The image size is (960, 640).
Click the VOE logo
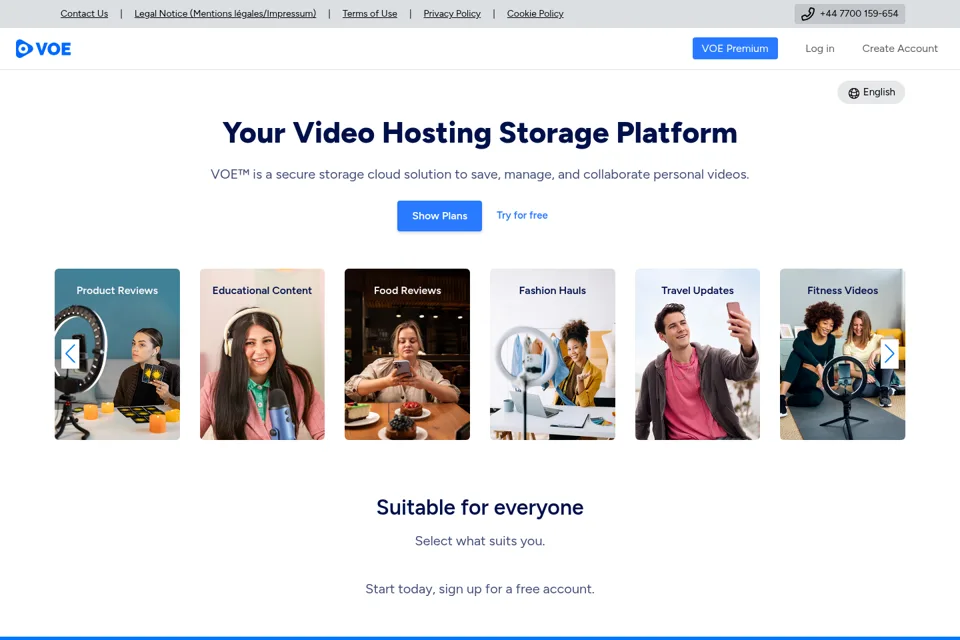point(43,49)
